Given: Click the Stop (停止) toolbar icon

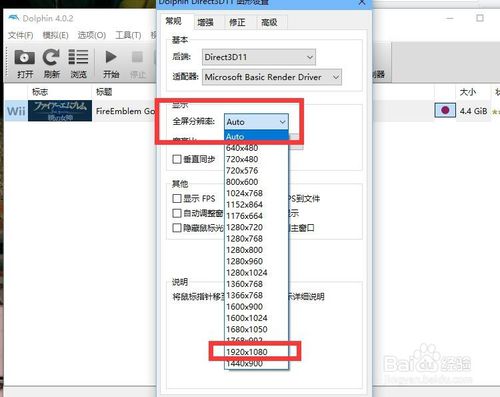Looking at the screenshot, I should pyautogui.click(x=137, y=57).
